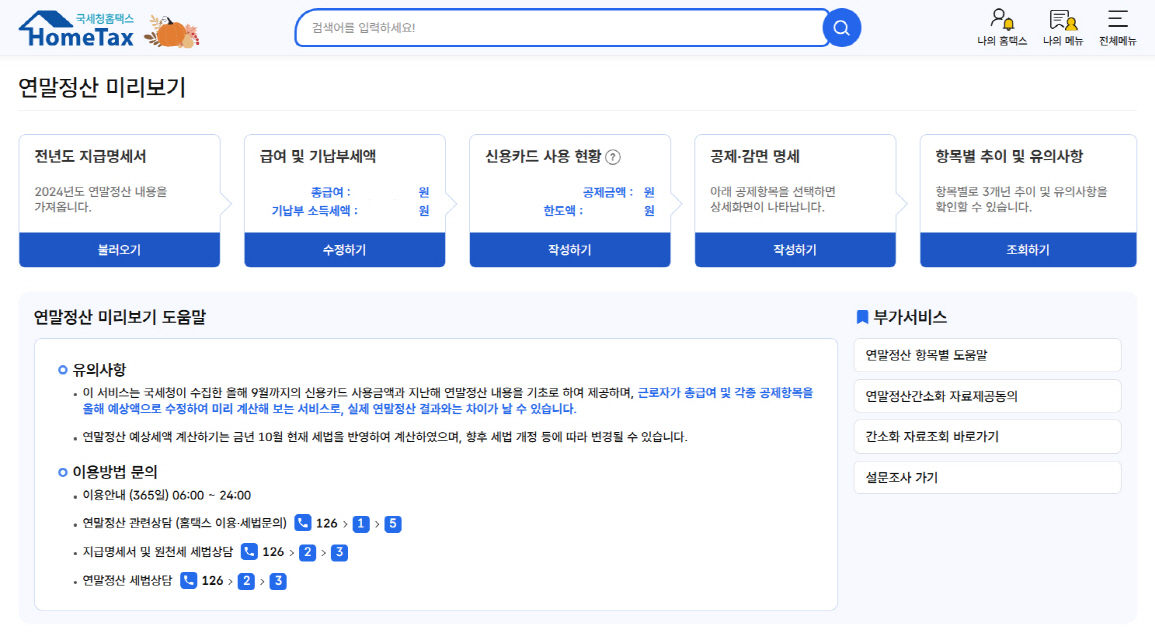Click number 2 badge in 지급명세서 row
Screen dimensions: 1155x638
(x=307, y=553)
